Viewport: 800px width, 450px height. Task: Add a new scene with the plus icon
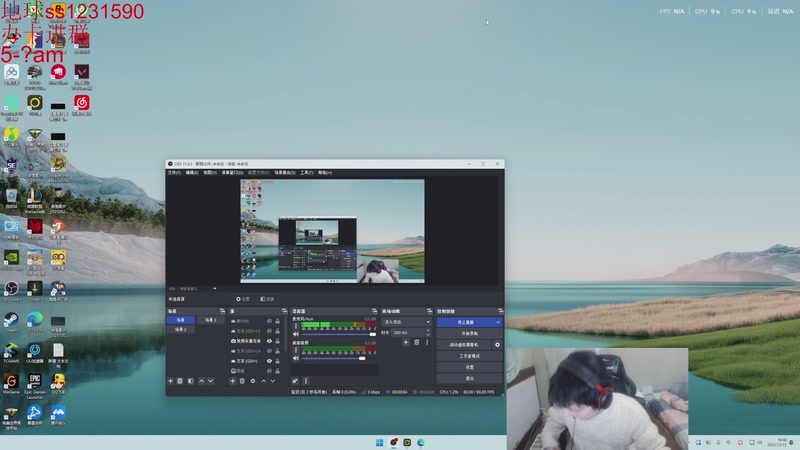click(170, 381)
